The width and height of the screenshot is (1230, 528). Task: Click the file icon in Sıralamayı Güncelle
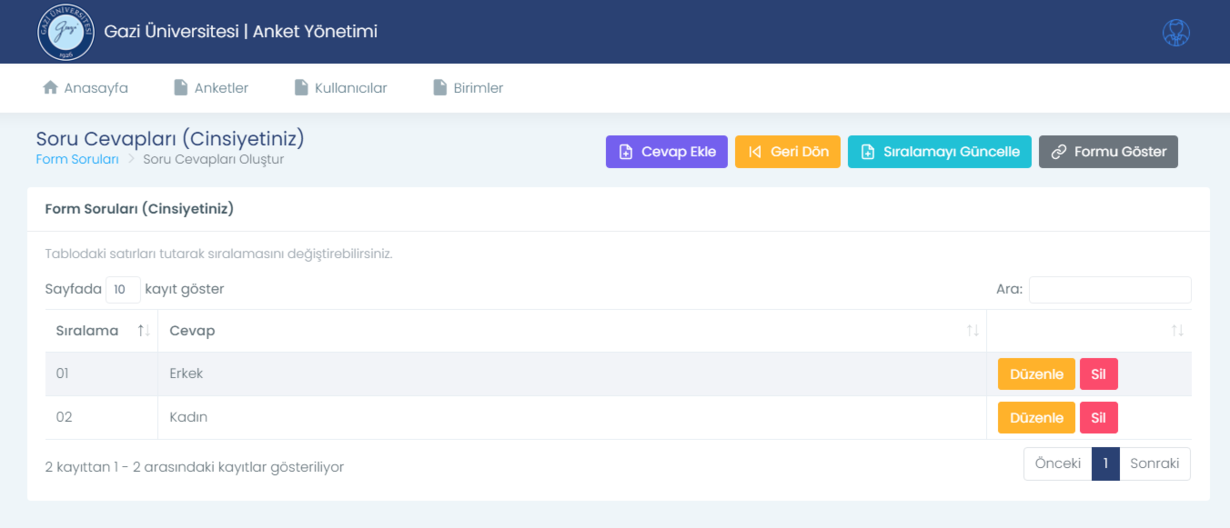coord(868,152)
